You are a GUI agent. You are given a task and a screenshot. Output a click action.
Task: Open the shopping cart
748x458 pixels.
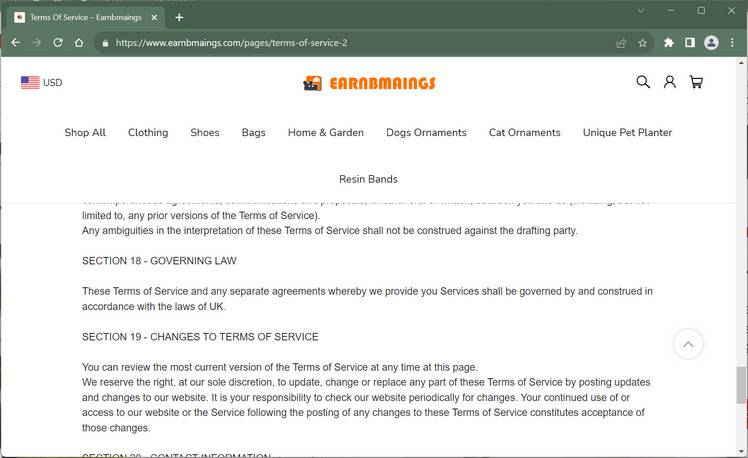click(696, 82)
